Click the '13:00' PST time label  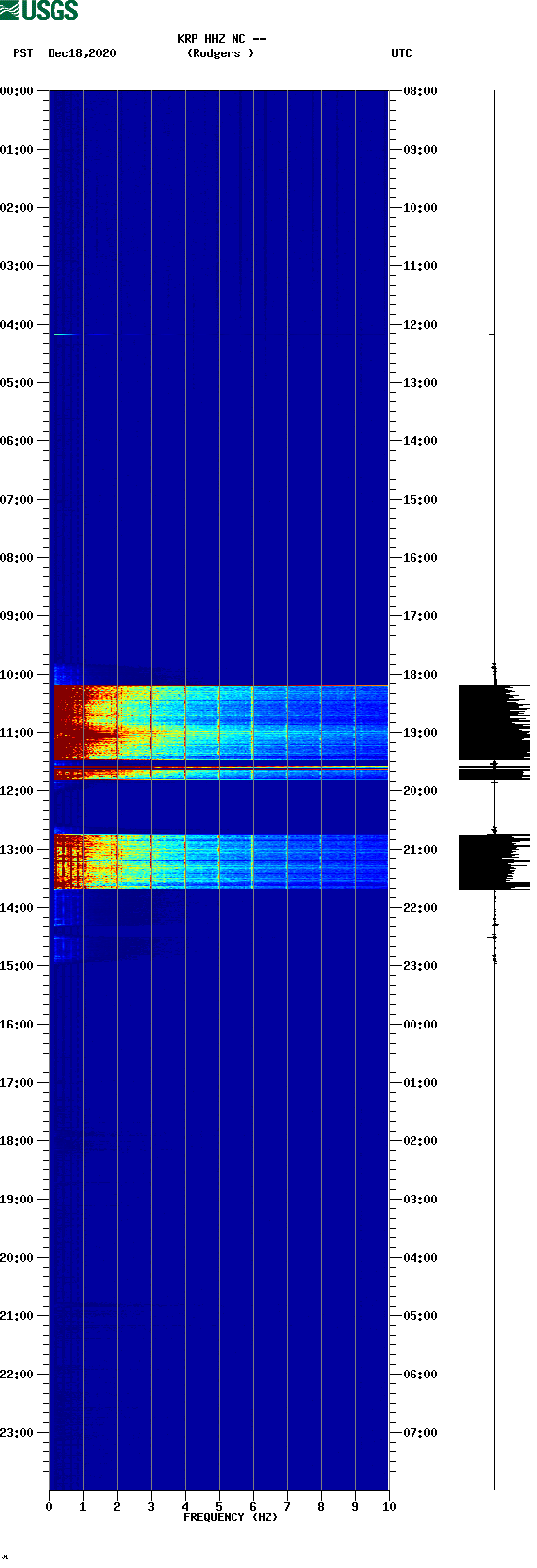18,850
